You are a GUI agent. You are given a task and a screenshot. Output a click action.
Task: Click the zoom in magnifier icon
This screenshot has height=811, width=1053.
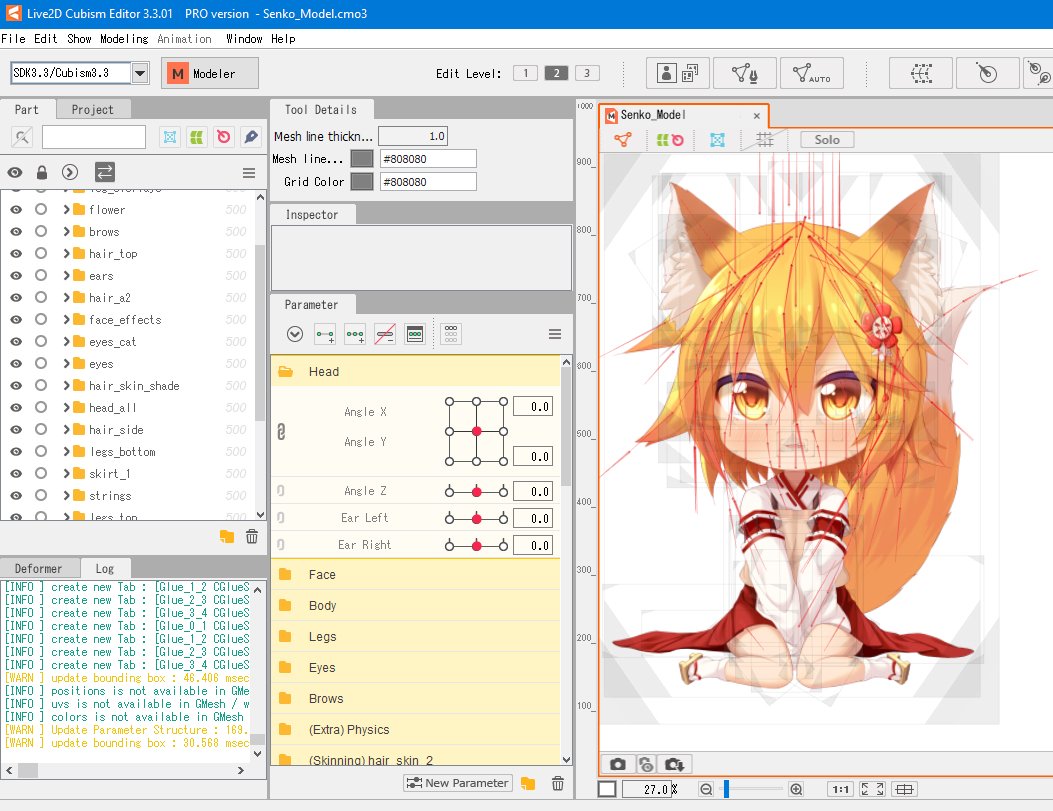[x=796, y=790]
